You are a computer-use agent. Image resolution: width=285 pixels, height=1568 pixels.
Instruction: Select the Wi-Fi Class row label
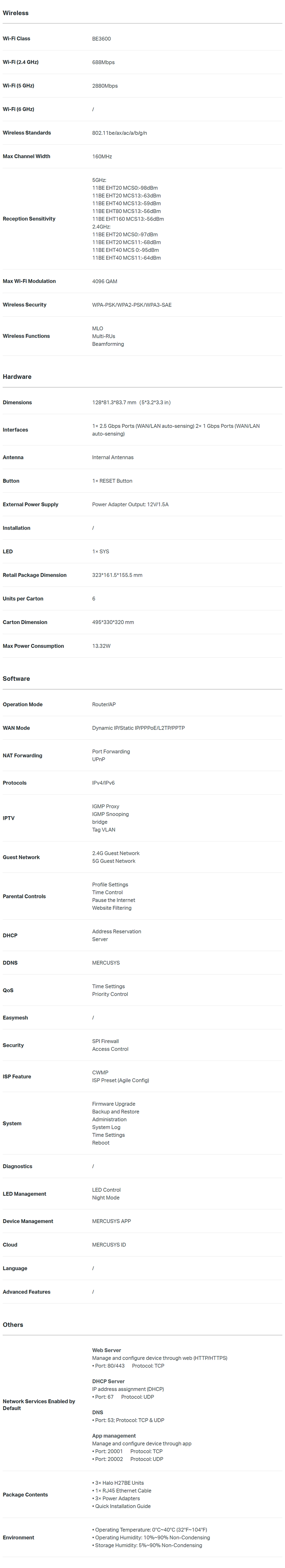[x=16, y=38]
